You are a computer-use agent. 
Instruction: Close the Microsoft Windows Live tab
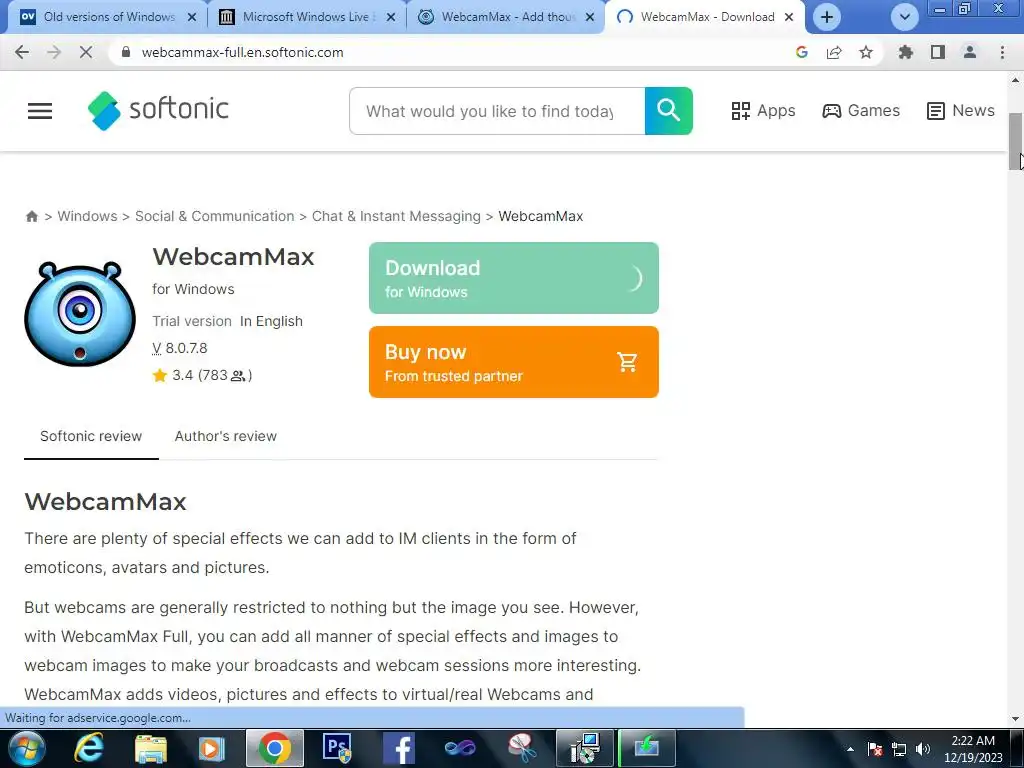[x=391, y=18]
